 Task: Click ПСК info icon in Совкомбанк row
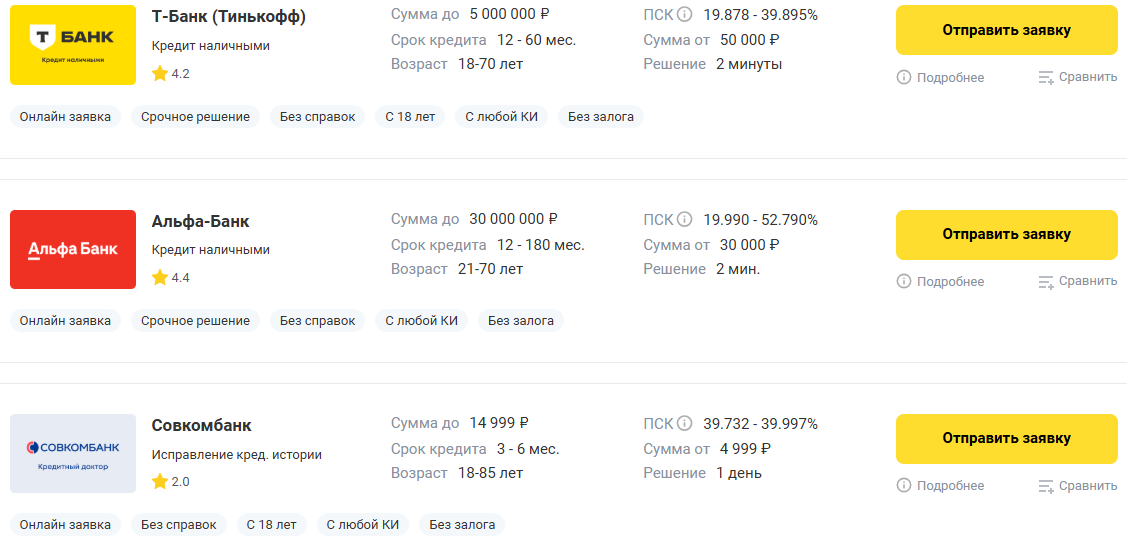click(684, 423)
